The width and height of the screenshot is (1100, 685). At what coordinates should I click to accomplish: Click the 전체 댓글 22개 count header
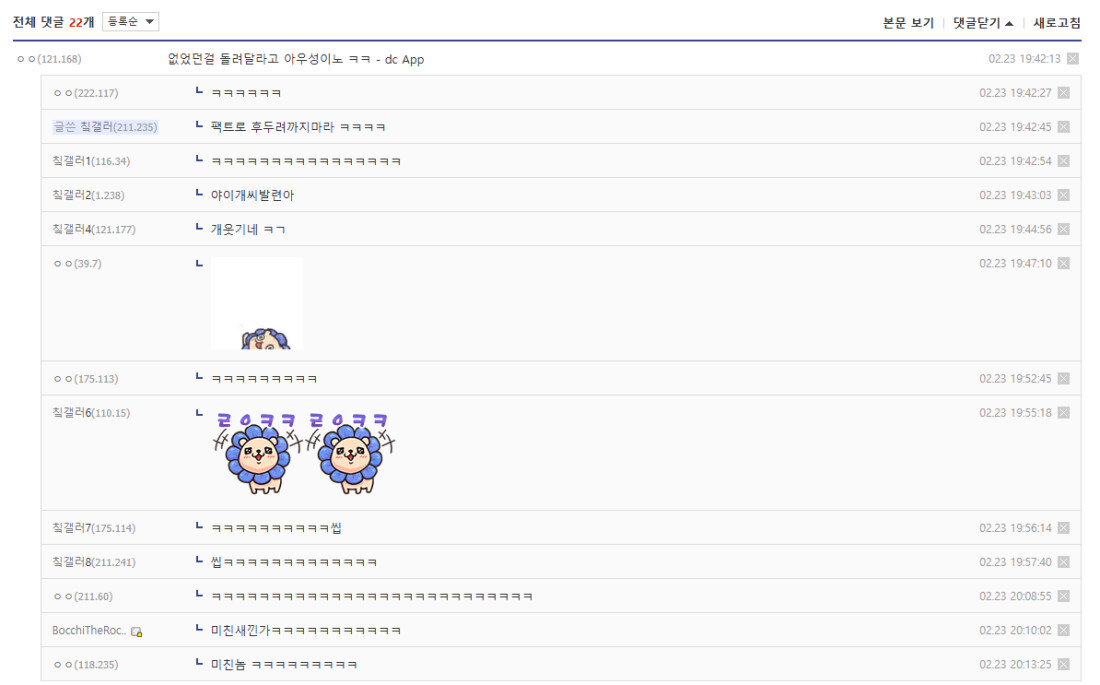[53, 22]
